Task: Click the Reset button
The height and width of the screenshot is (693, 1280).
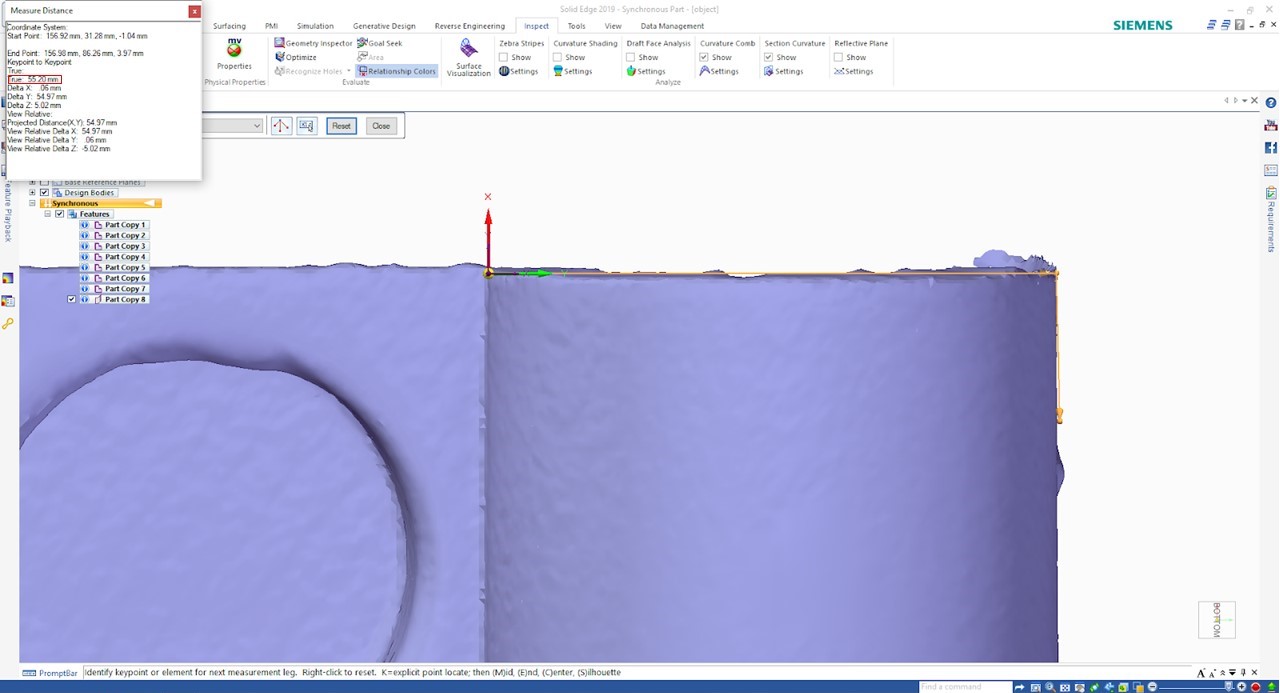Action: tap(342, 126)
